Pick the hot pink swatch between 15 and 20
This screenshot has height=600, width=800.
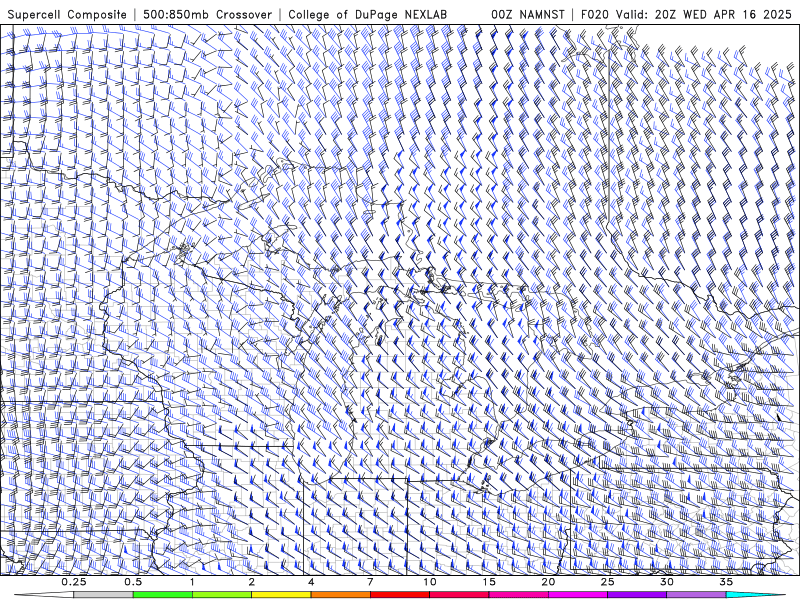pos(518,595)
